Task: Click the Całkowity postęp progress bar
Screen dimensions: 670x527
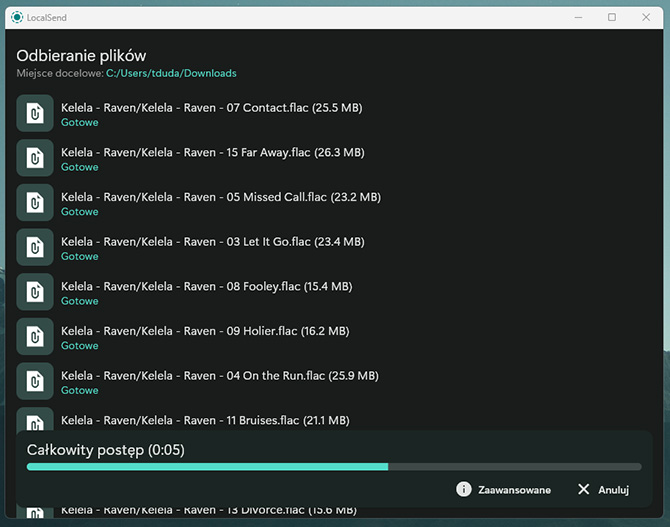Action: 334,467
